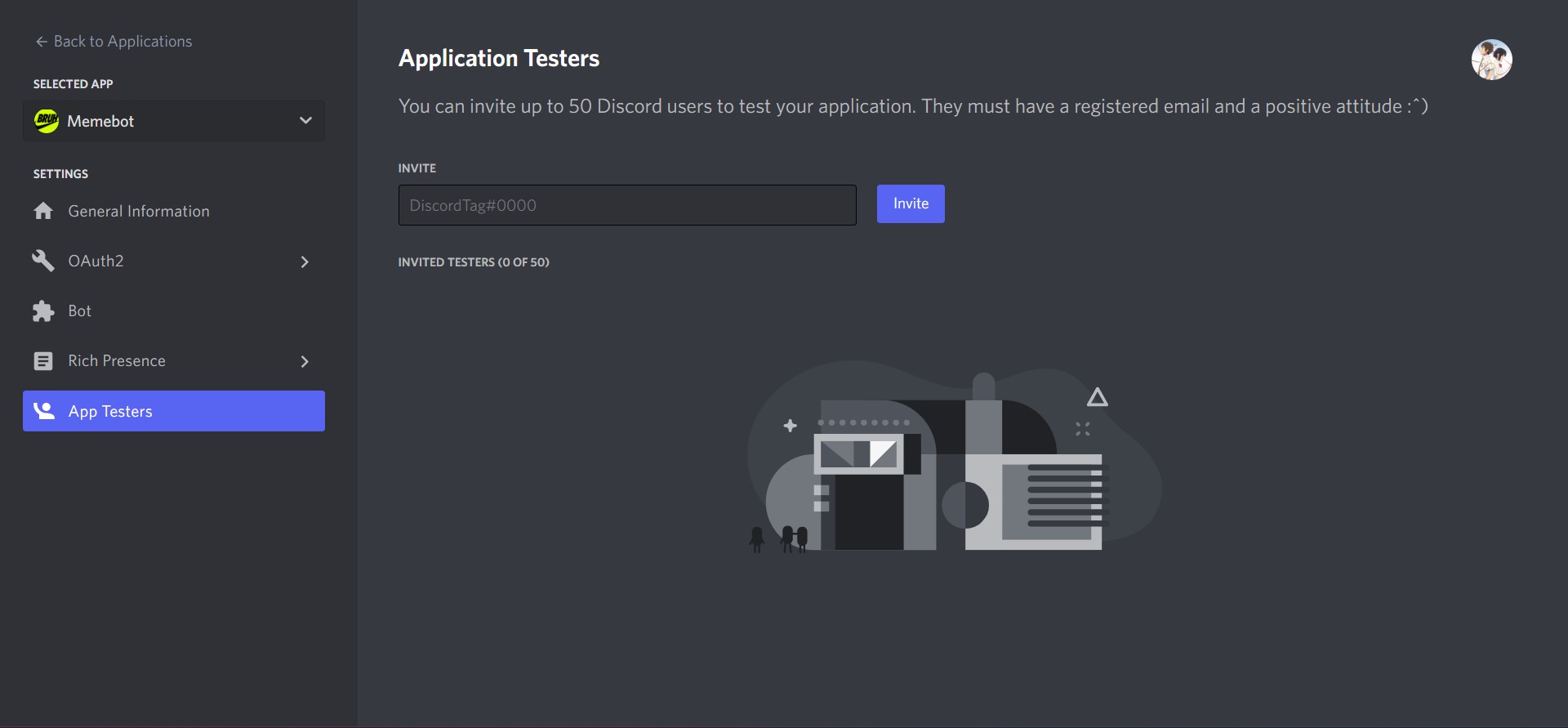
Task: Click the home icon beside General Information
Action: click(x=42, y=211)
